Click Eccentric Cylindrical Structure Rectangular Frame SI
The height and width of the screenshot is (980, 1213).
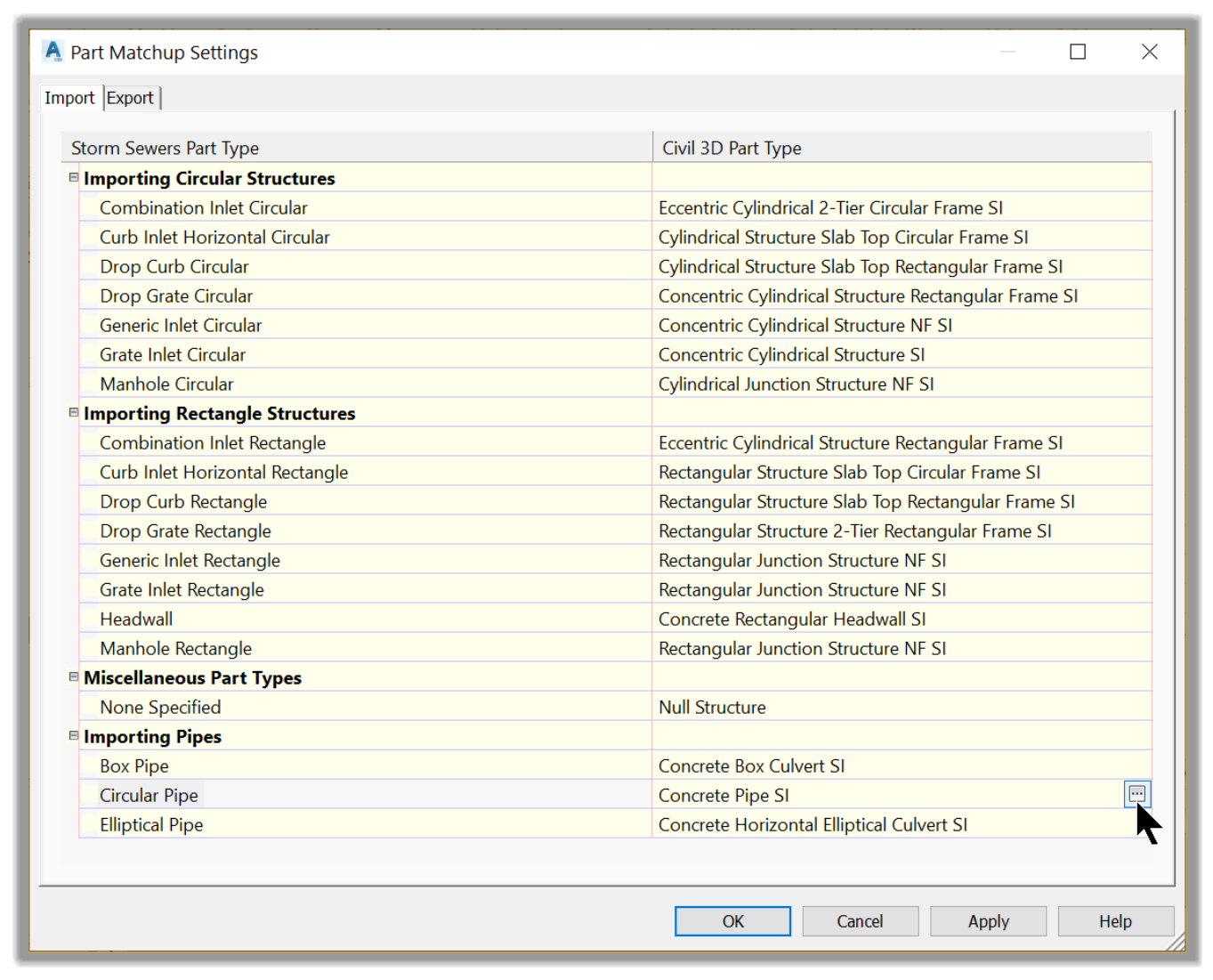(x=902, y=442)
